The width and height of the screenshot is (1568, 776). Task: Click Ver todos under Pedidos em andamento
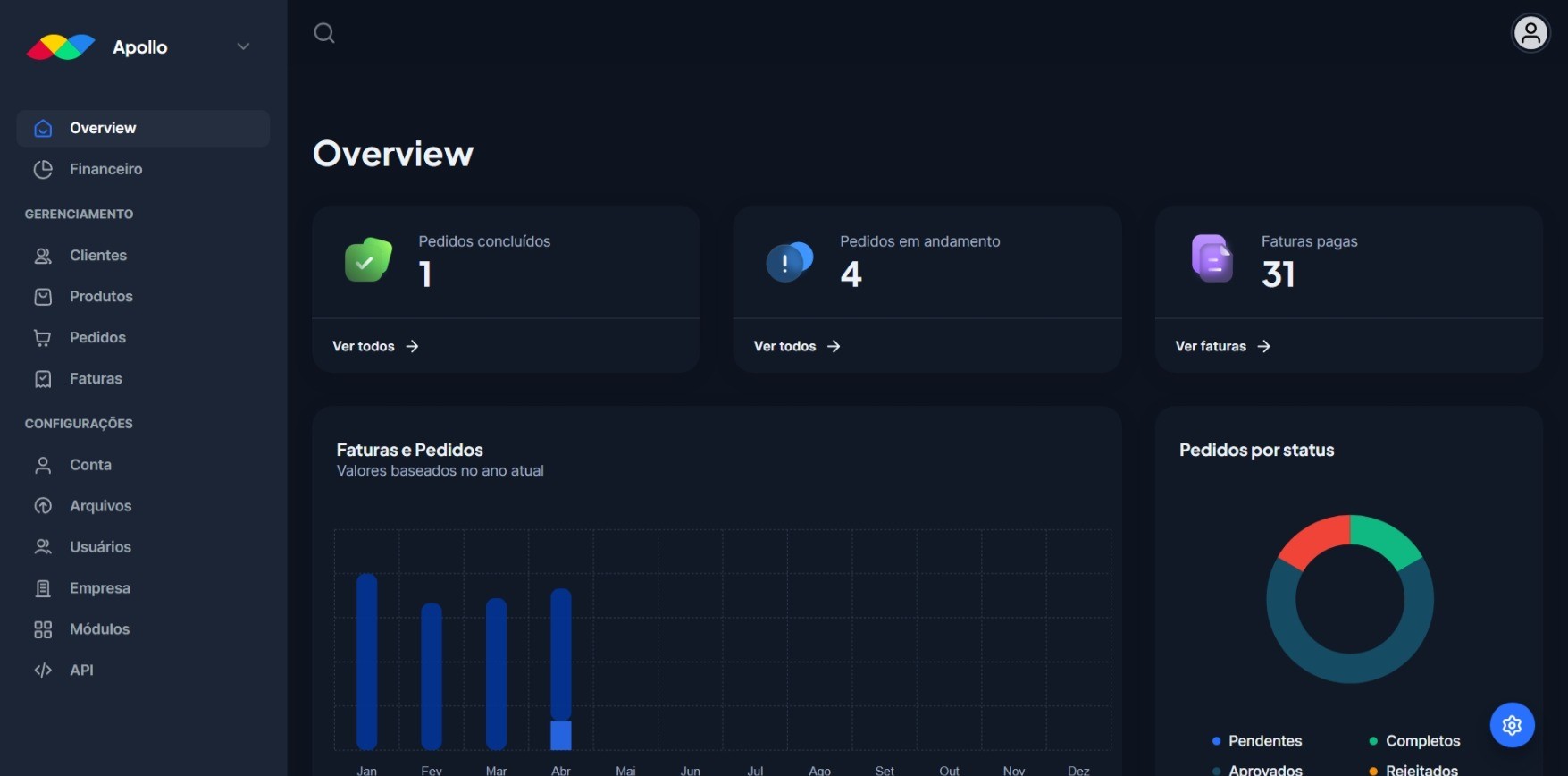click(796, 346)
